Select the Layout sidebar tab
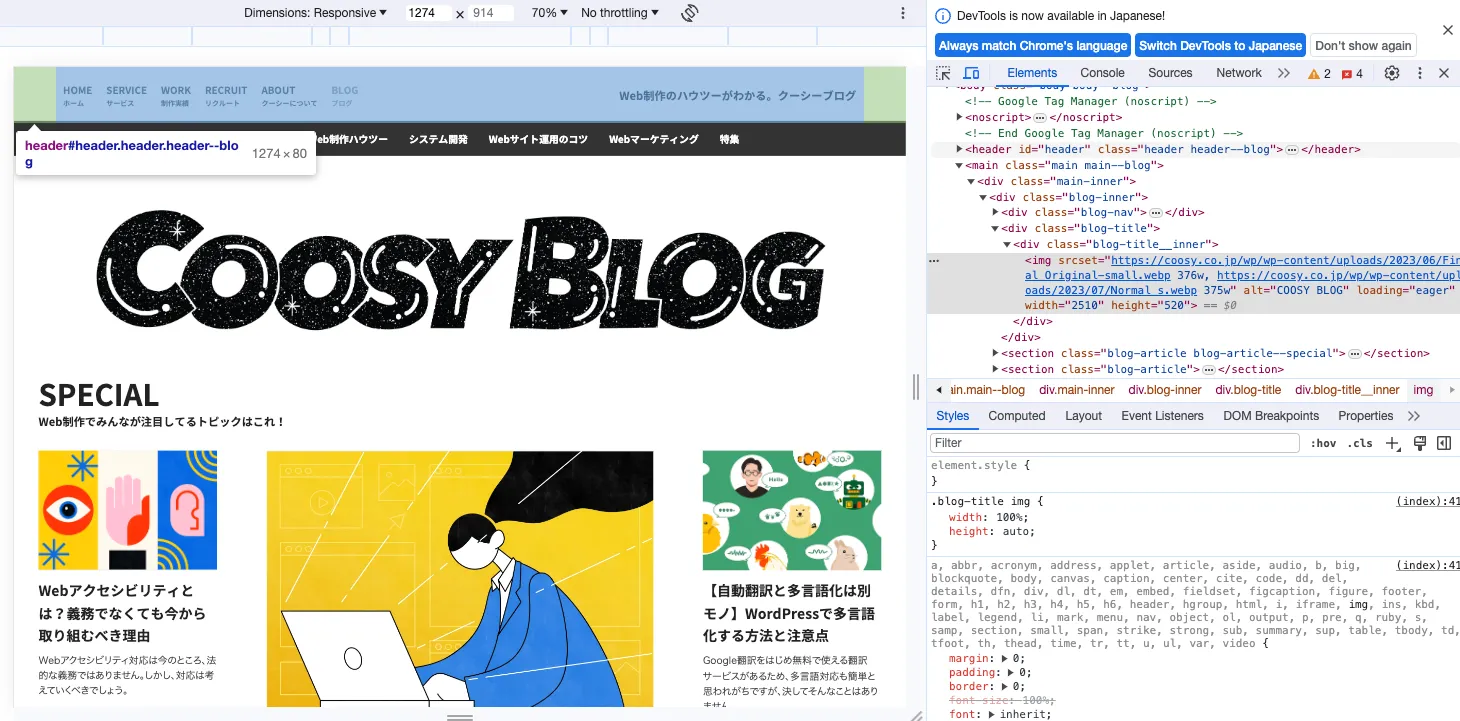The image size is (1460, 721). click(1083, 416)
